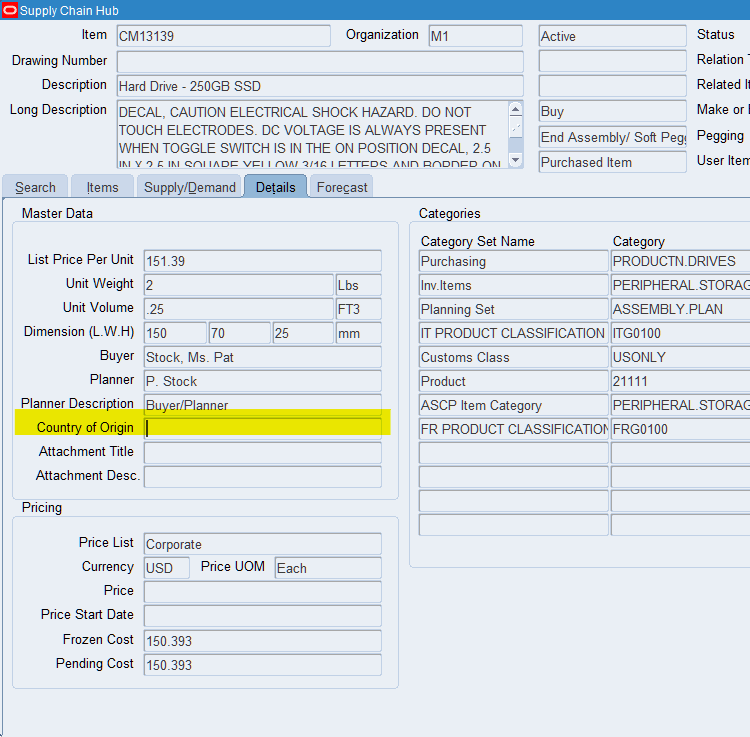Go to the Forecast tab
The width and height of the screenshot is (750, 737).
[x=342, y=187]
